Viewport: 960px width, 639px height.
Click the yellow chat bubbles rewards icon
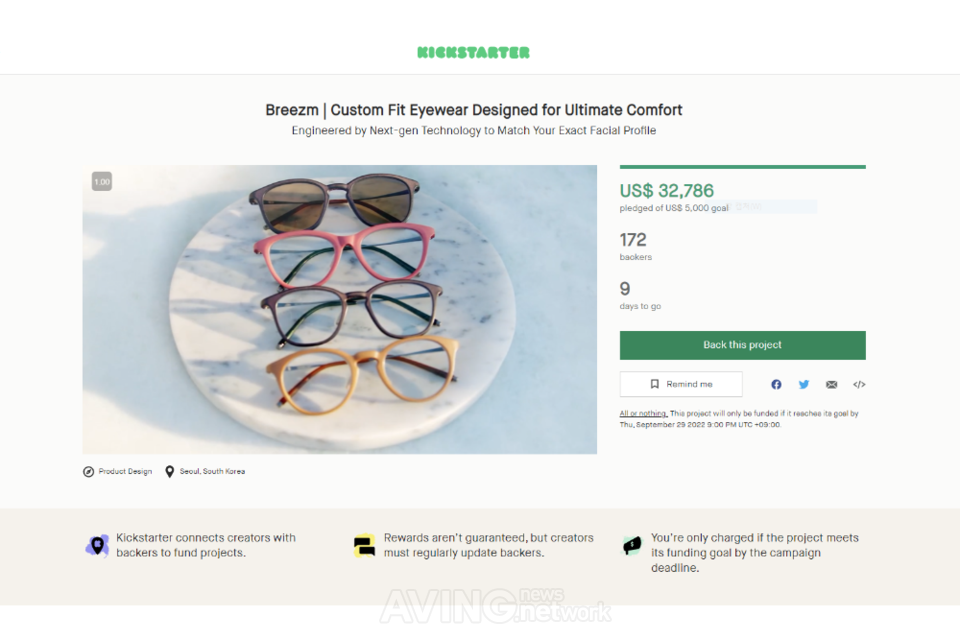[x=364, y=545]
